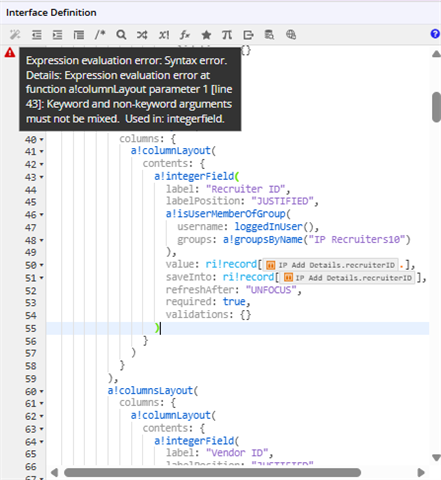Viewport: 441px width, 480px height.
Task: Collapse code fold at line 60
Action: tap(42, 391)
